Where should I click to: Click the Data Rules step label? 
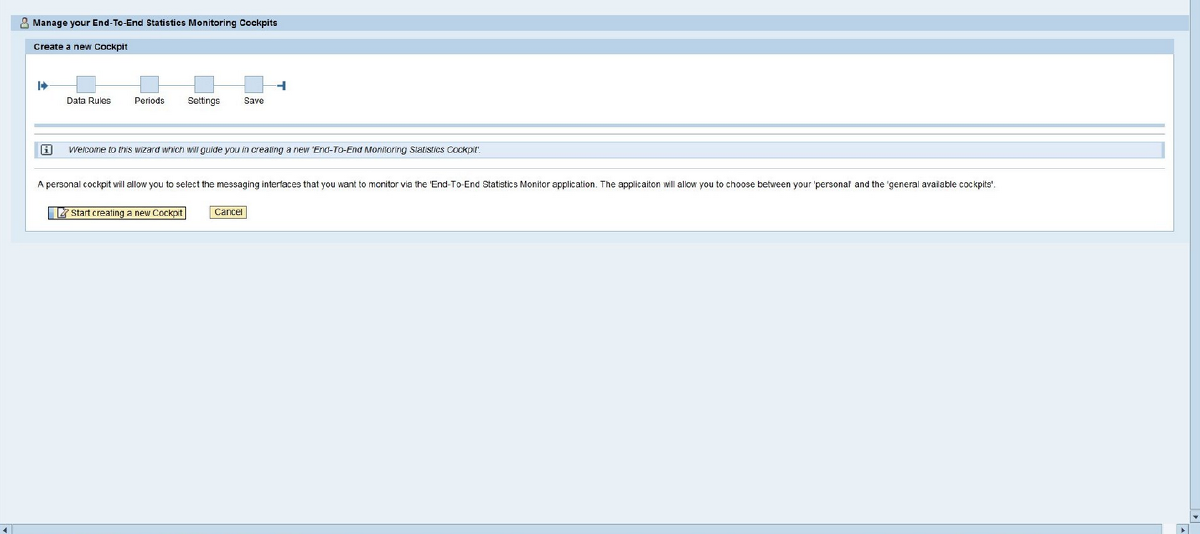[88, 101]
